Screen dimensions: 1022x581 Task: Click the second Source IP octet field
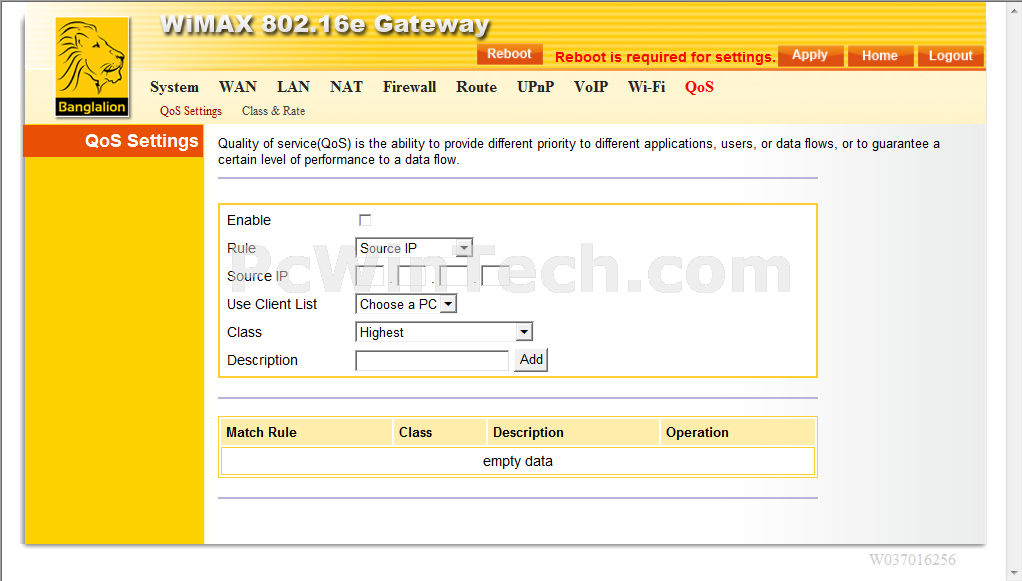[x=412, y=276]
